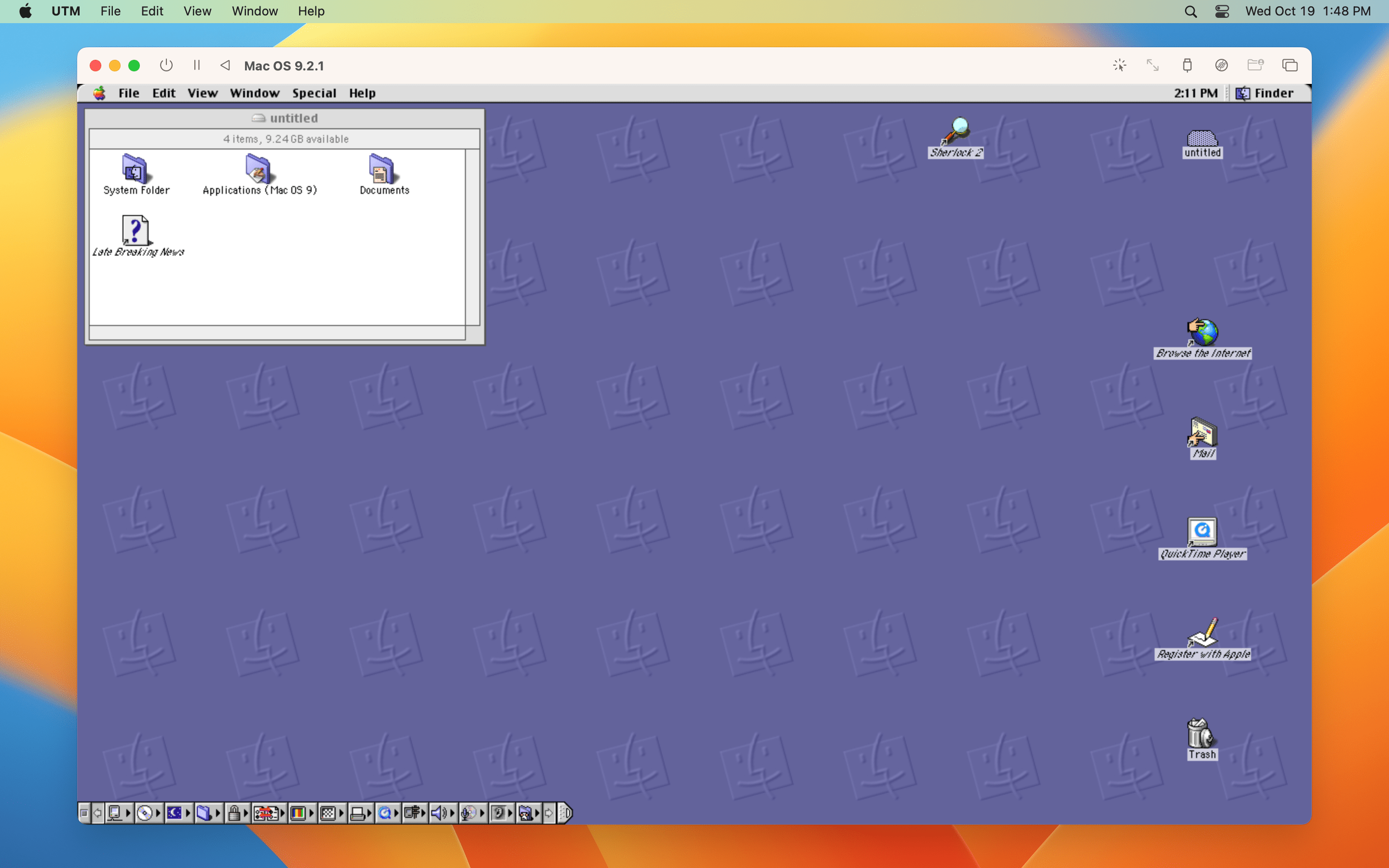Open the Mac OS 9 Window menu
1389x868 pixels.
tap(255, 93)
